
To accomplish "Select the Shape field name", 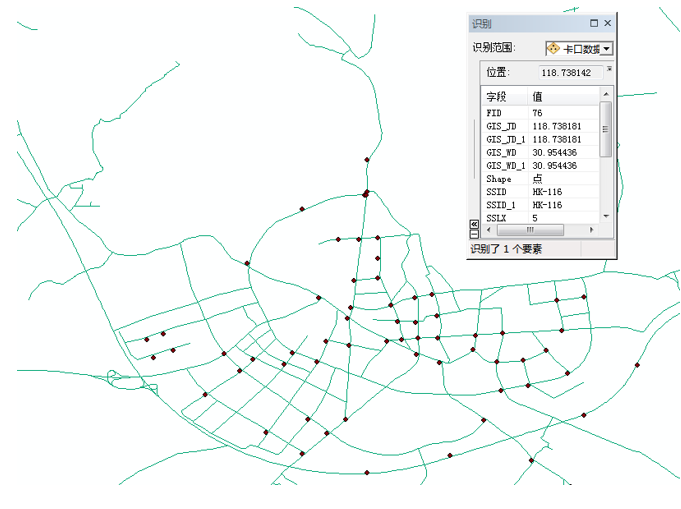I will coord(499,179).
